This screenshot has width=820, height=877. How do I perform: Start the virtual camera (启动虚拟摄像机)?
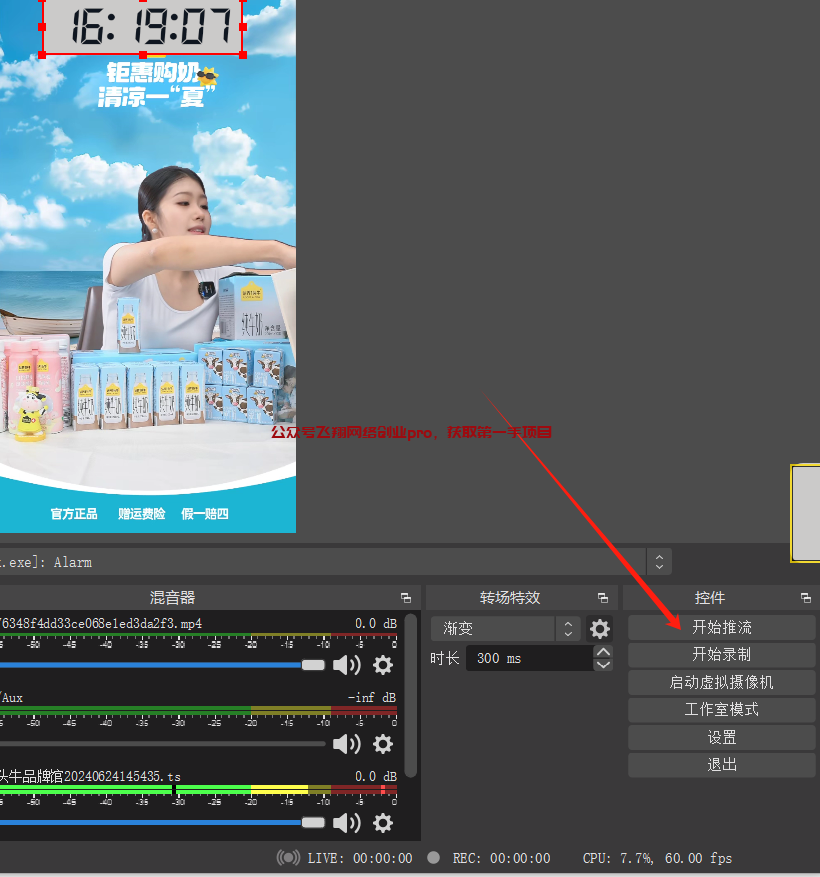[721, 682]
